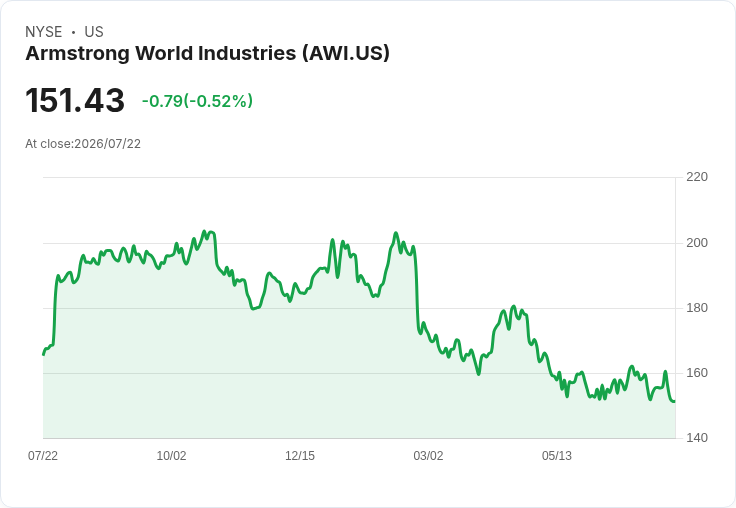Click the US market label

click(x=94, y=32)
